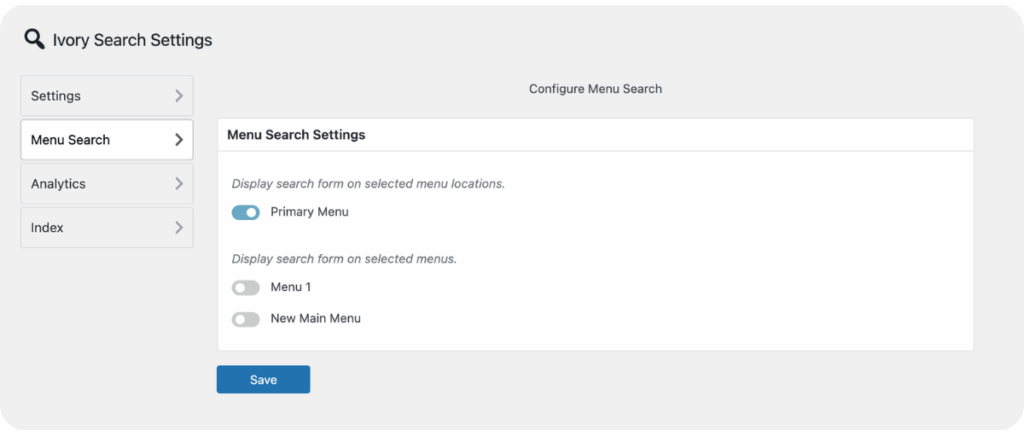Click the 'selected menu locations' description text
The height and width of the screenshot is (435, 1024).
pyautogui.click(x=368, y=184)
